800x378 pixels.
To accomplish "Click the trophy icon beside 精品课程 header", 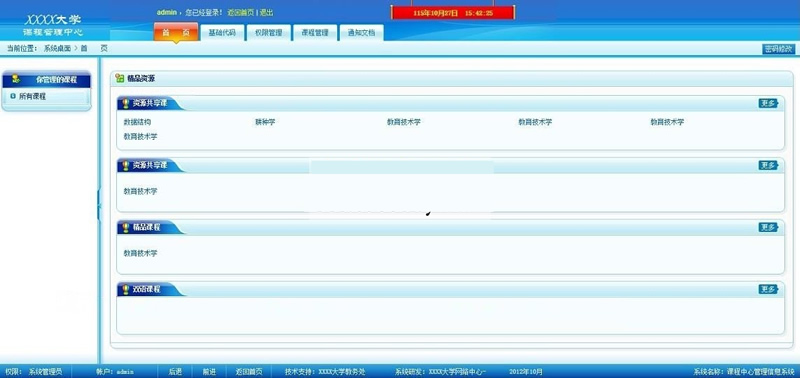I will (126, 228).
